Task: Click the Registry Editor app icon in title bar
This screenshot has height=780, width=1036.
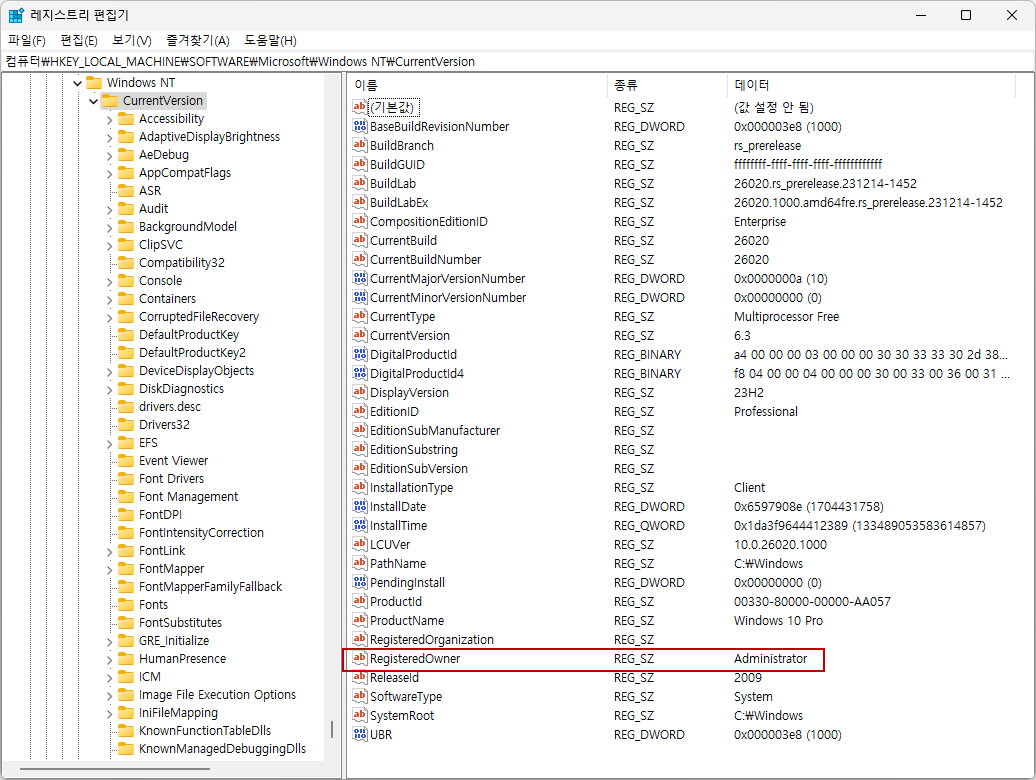Action: coord(16,15)
